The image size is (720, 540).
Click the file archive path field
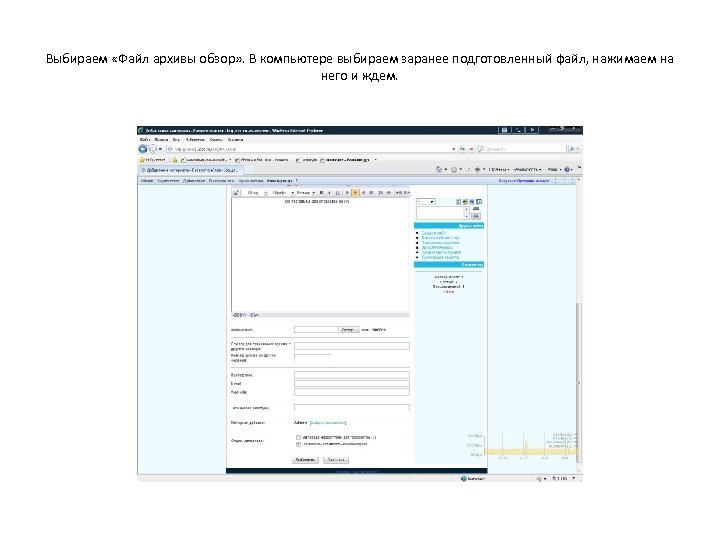pos(316,330)
